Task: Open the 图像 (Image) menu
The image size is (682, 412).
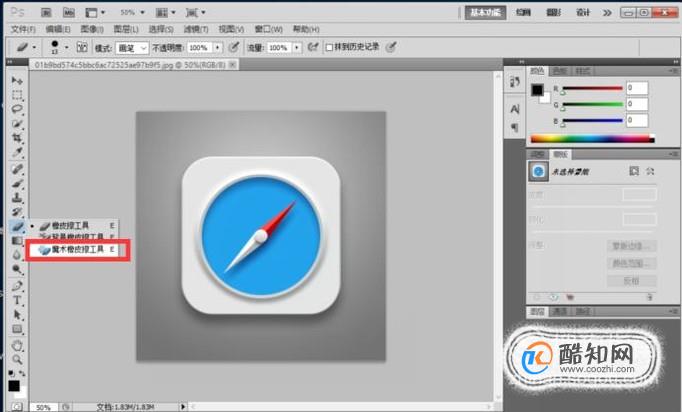Action: (x=92, y=29)
